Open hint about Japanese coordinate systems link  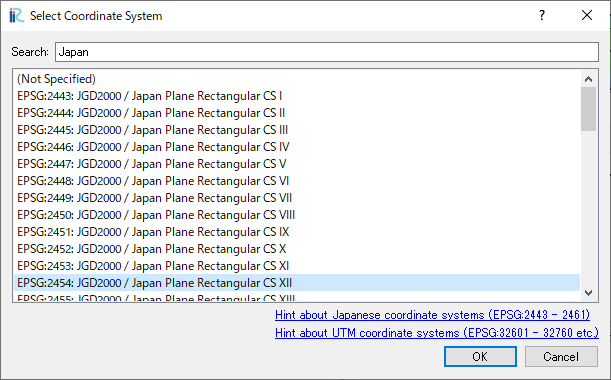(433, 315)
